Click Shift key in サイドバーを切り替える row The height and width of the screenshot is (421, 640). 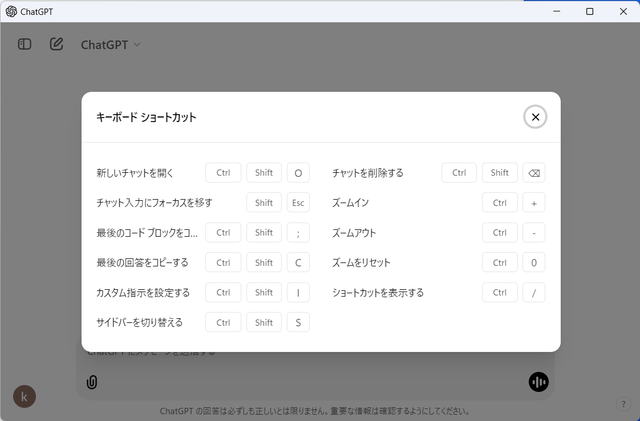click(264, 323)
